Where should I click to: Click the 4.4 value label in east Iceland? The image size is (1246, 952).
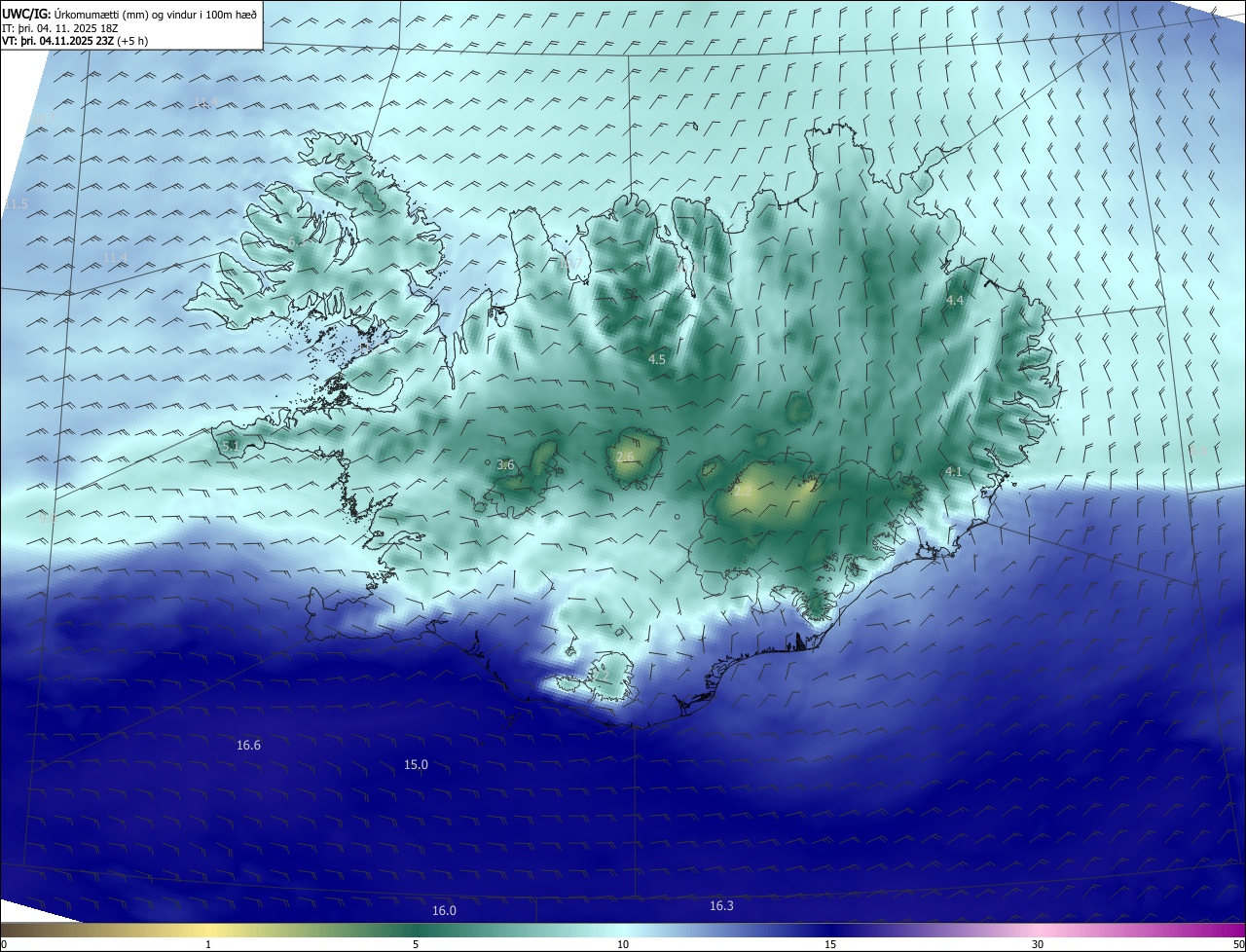[955, 301]
